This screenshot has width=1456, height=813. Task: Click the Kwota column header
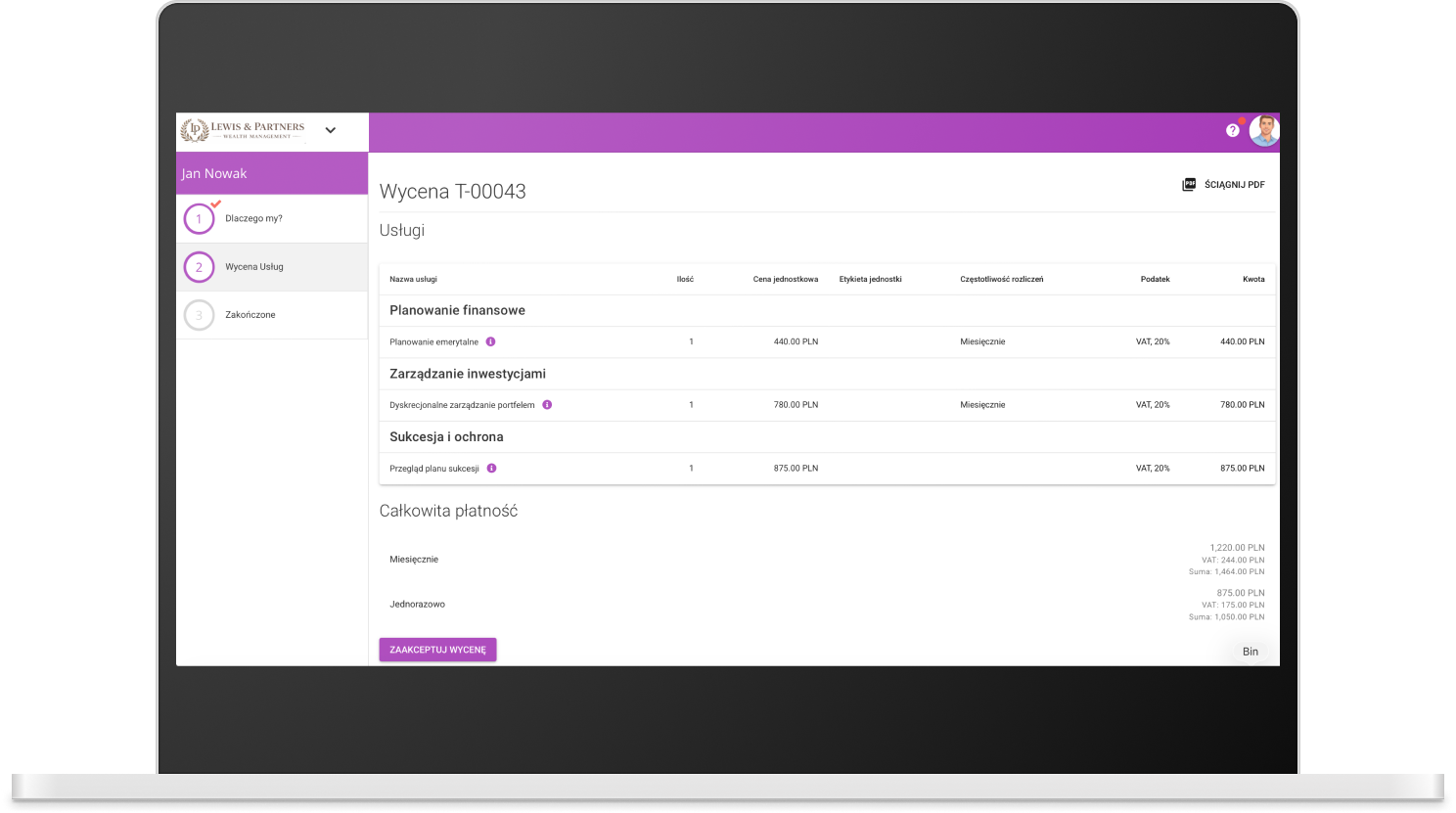[1252, 279]
